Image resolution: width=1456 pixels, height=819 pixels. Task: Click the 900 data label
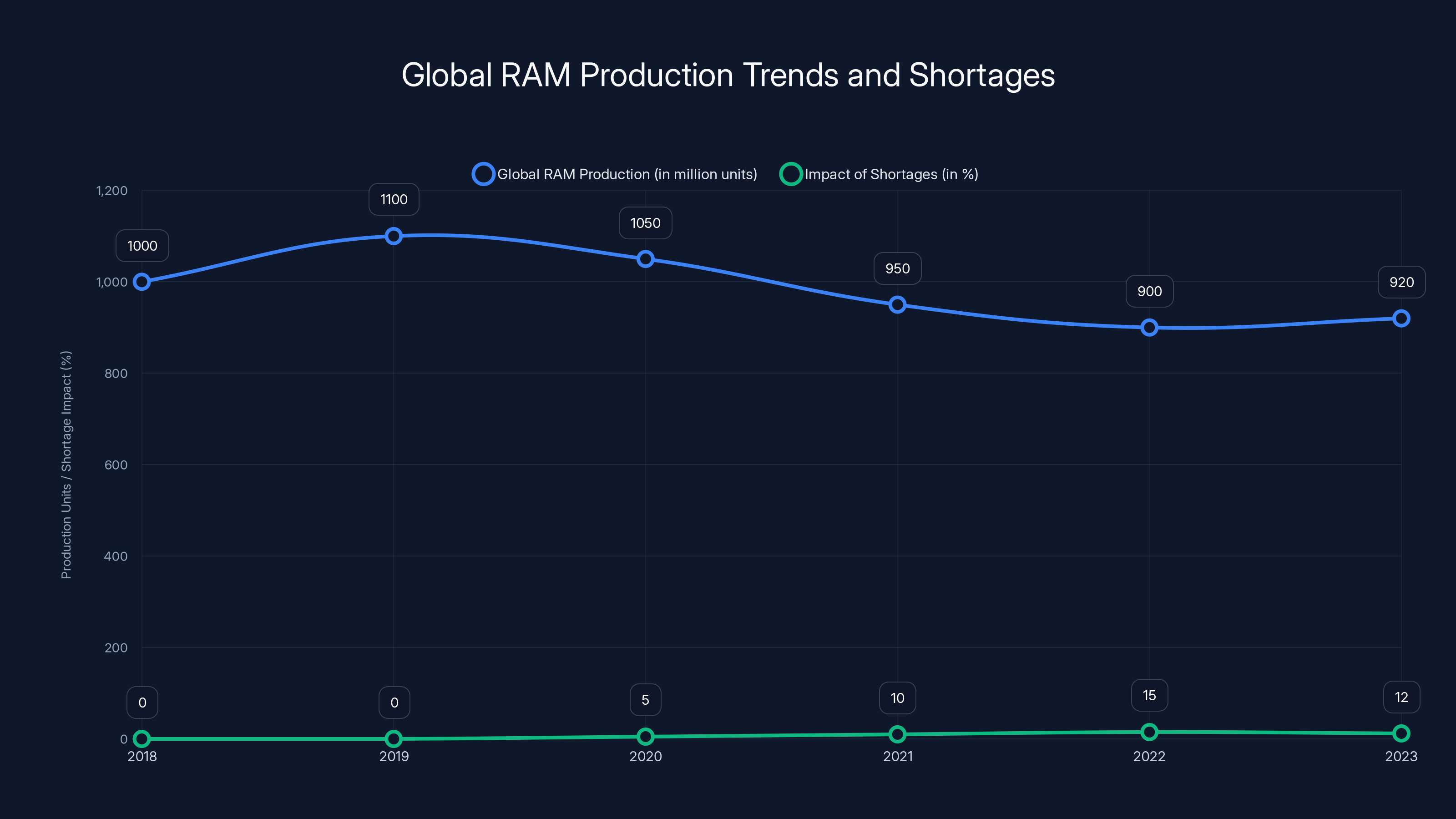pos(1150,292)
